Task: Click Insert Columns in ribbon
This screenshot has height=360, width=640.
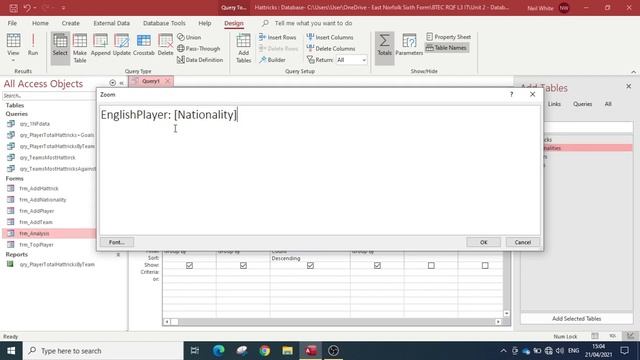Action: 330,37
